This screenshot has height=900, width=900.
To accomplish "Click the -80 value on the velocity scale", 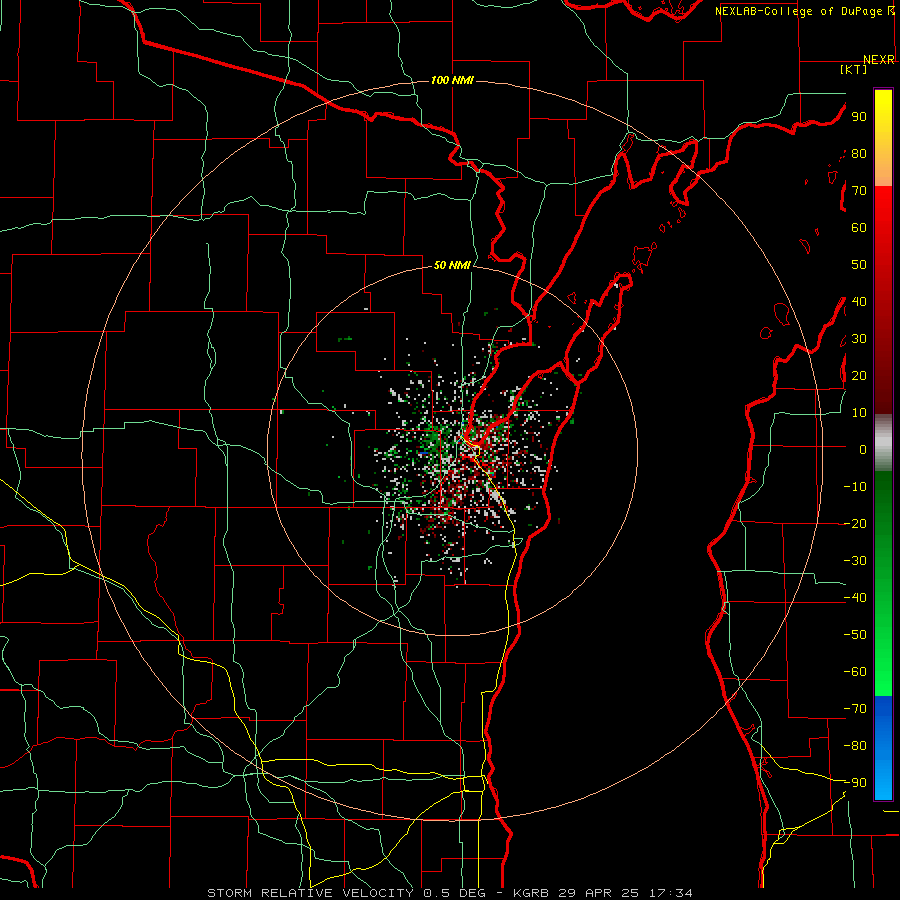I will [x=855, y=746].
